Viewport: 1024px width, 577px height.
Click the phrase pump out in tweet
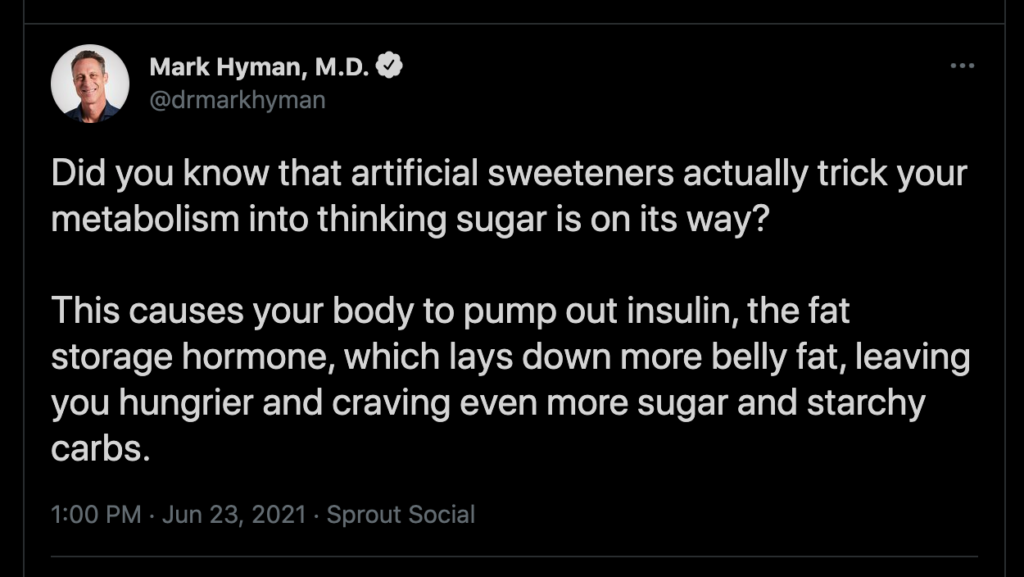click(541, 311)
